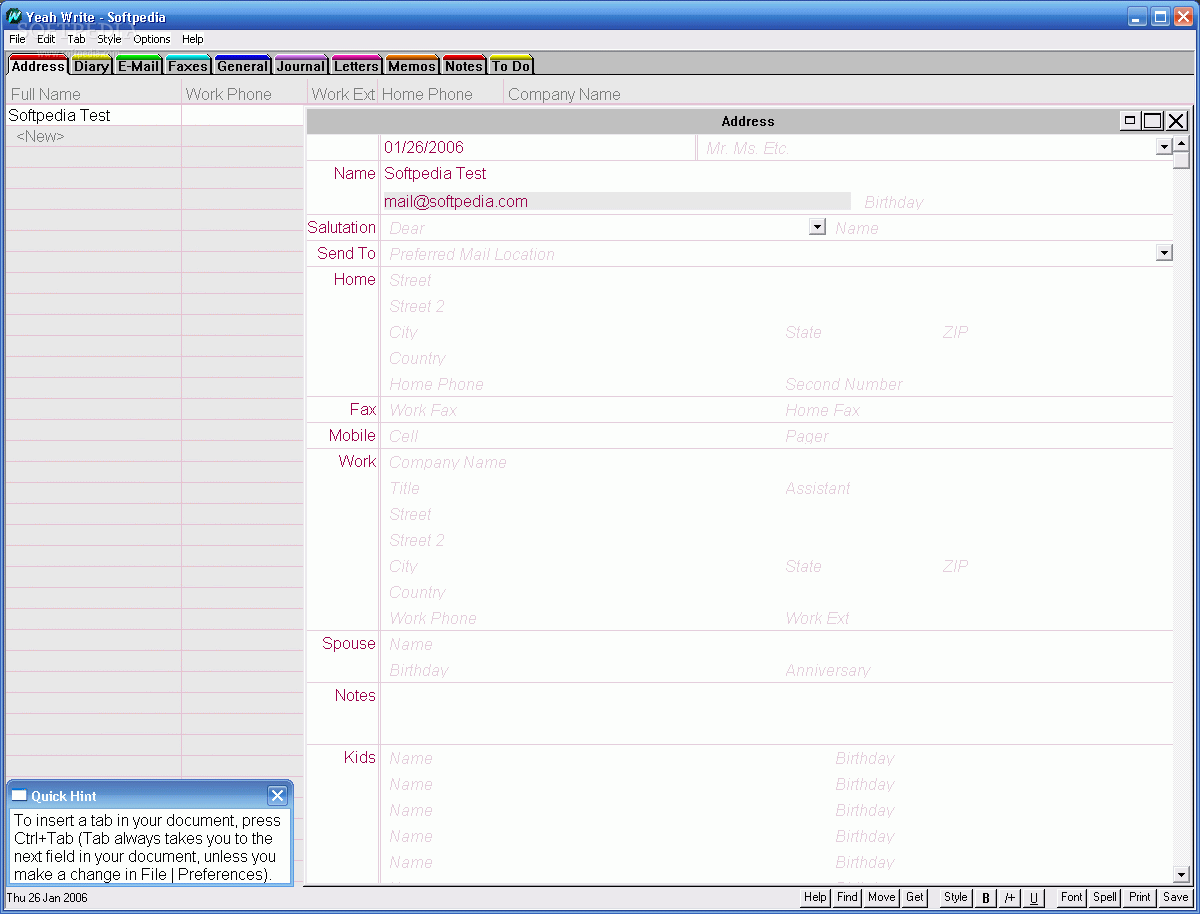Image resolution: width=1200 pixels, height=914 pixels.
Task: Select the <New> entry in the address list
Action: (41, 136)
